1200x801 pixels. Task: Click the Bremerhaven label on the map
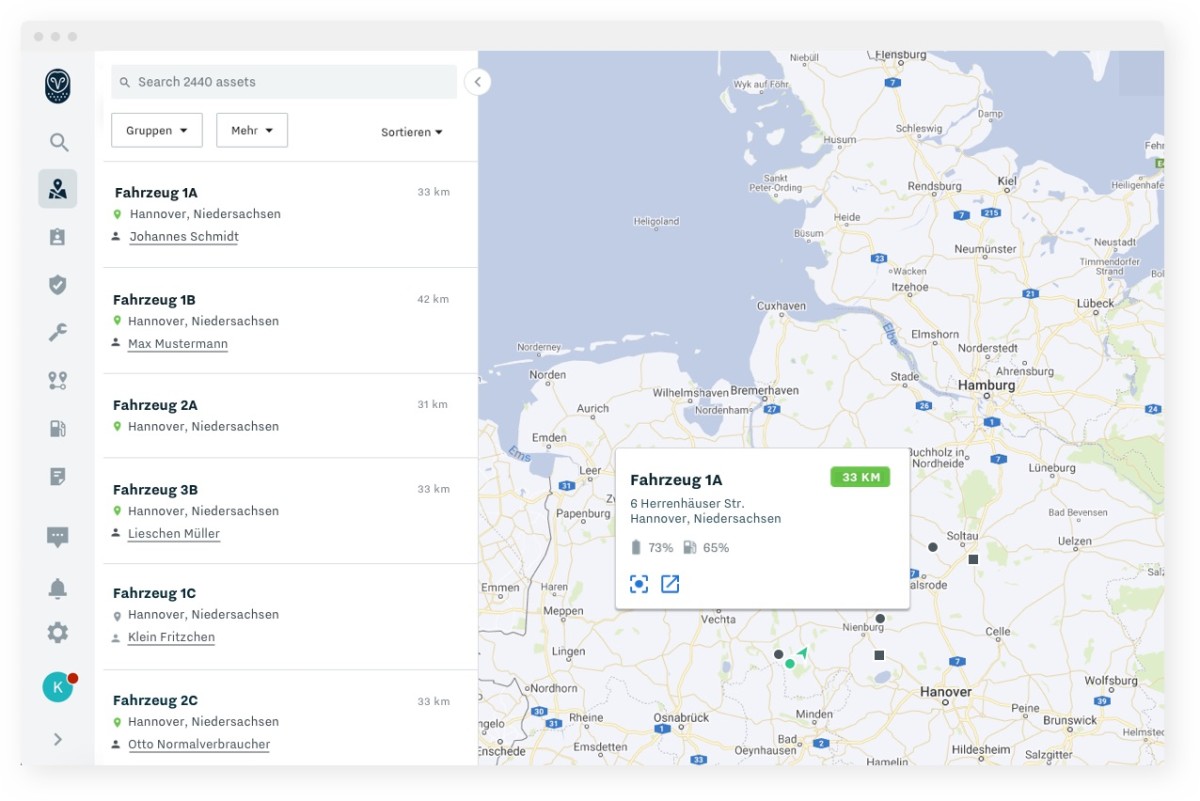[764, 390]
